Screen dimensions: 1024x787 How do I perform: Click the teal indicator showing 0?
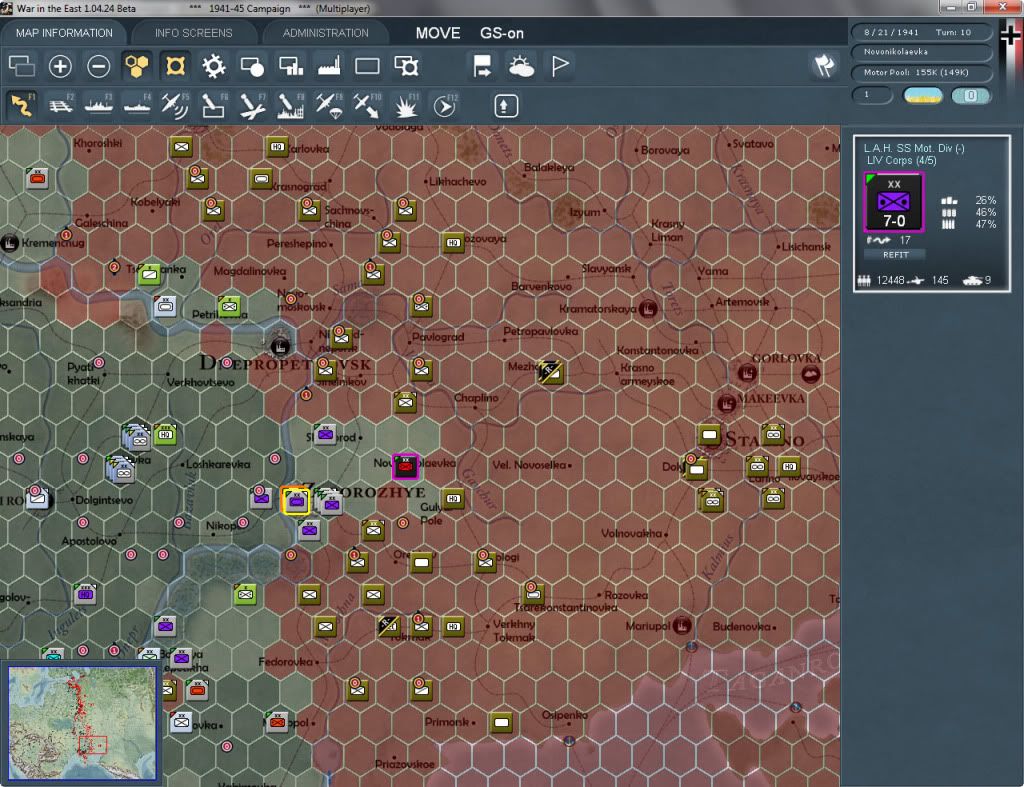pyautogui.click(x=970, y=96)
